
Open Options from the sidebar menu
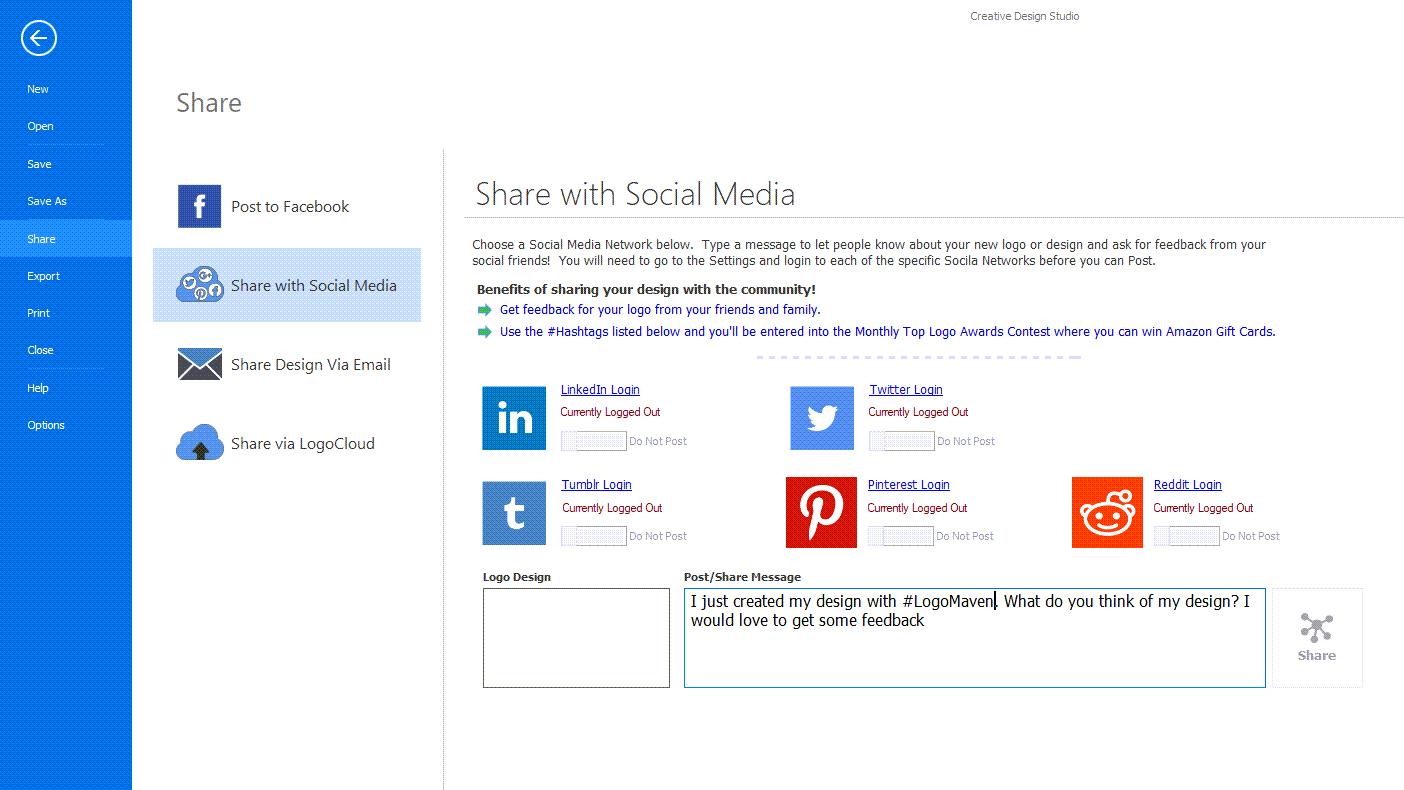pos(46,425)
